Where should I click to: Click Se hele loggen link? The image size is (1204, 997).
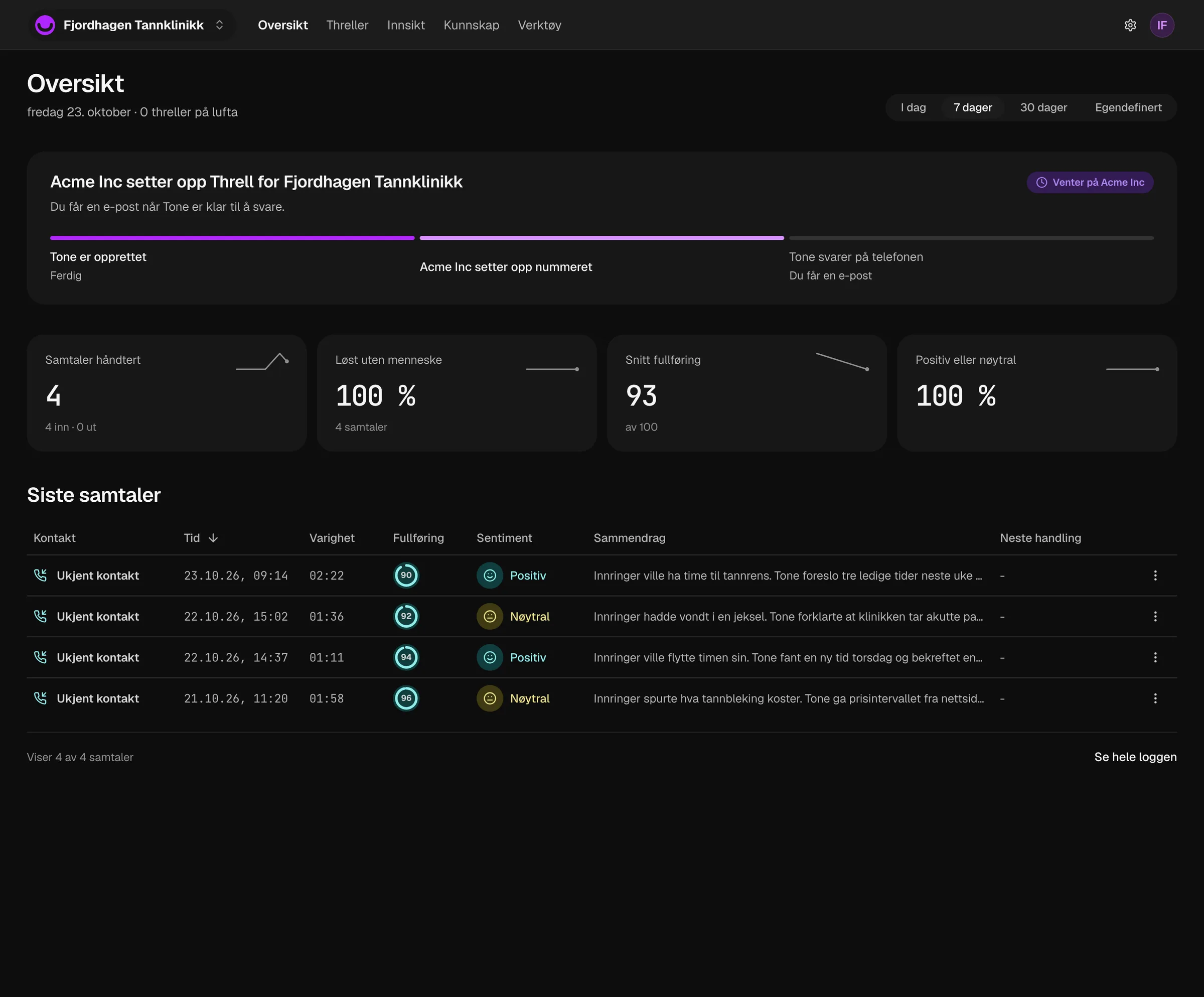1135,757
